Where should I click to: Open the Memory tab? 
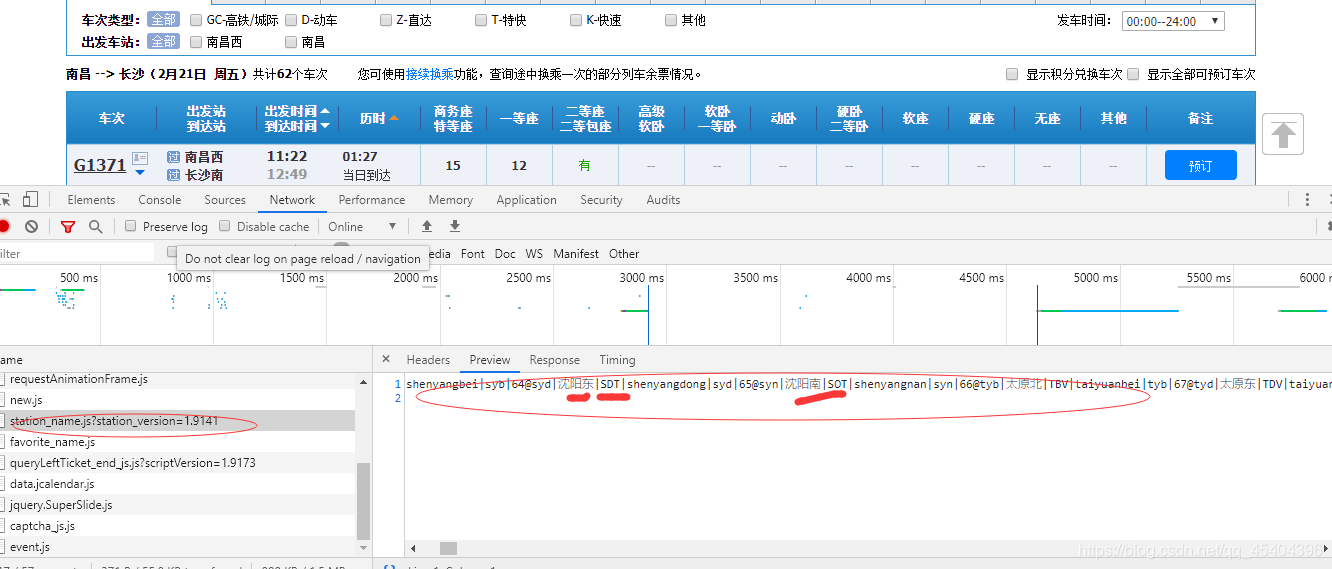click(451, 200)
